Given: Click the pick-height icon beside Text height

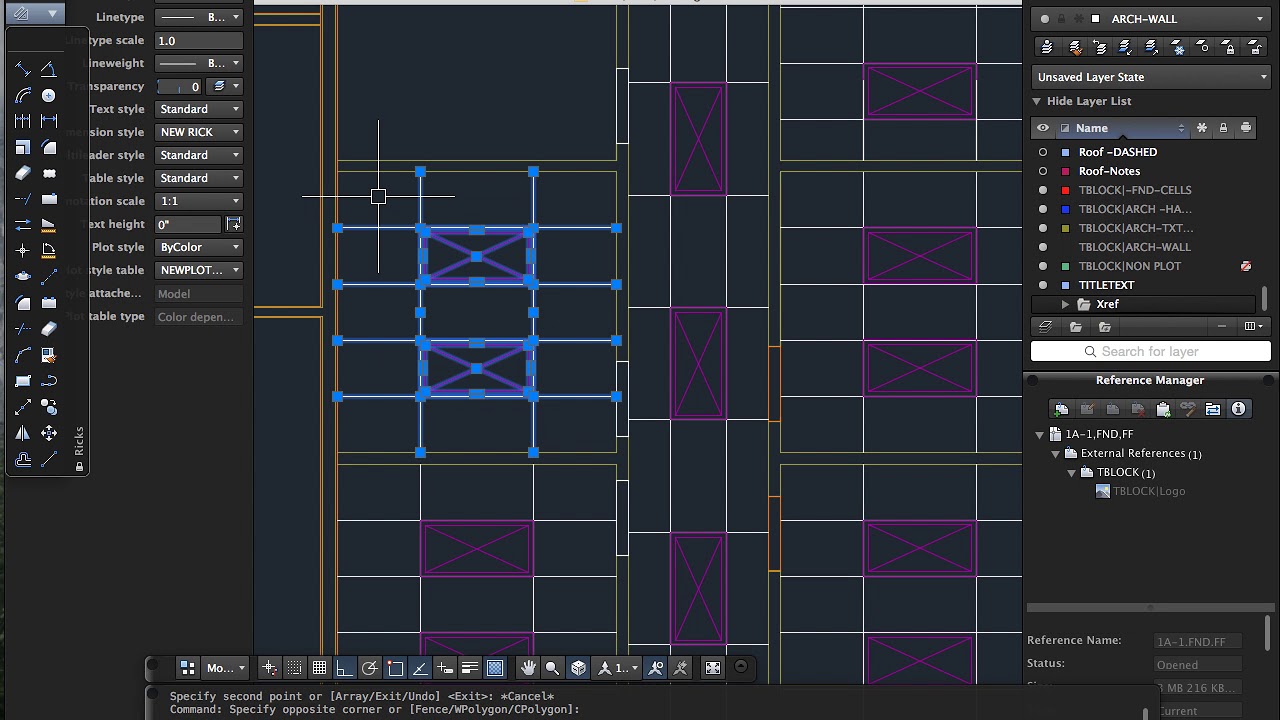Looking at the screenshot, I should tap(234, 224).
